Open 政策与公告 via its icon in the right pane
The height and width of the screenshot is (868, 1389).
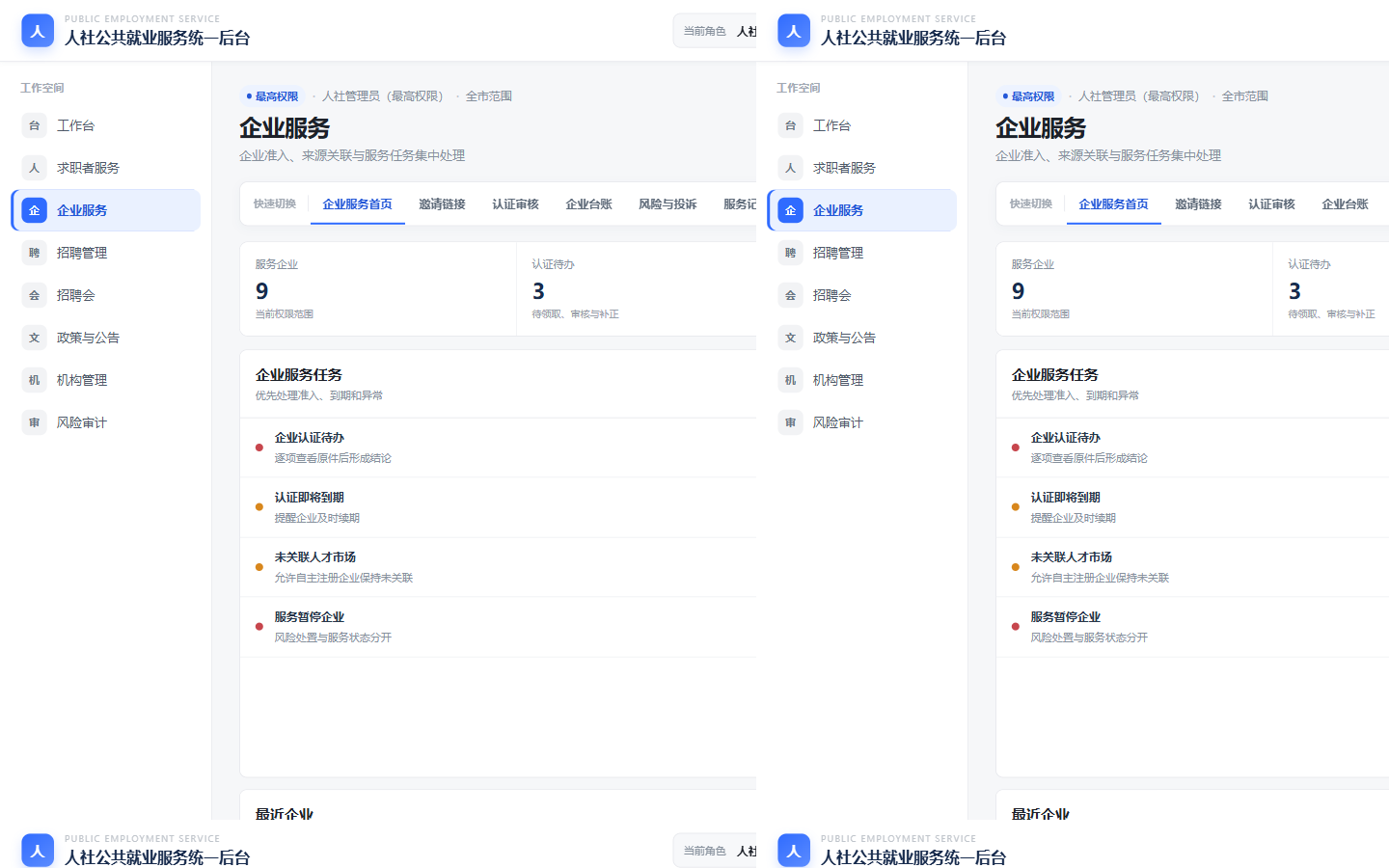(x=790, y=338)
